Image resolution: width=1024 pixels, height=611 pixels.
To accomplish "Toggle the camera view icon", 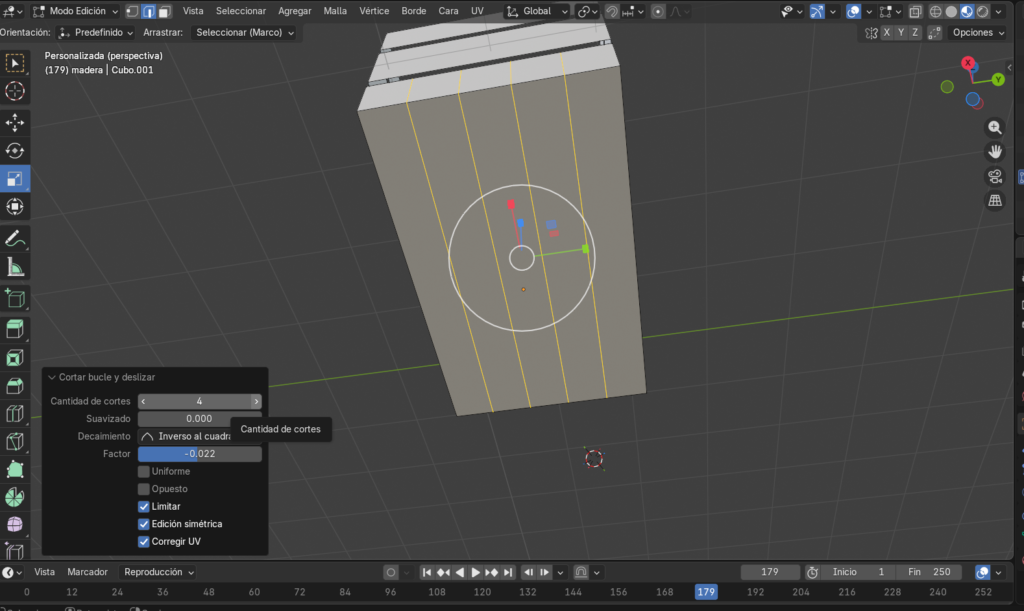I will [x=995, y=177].
